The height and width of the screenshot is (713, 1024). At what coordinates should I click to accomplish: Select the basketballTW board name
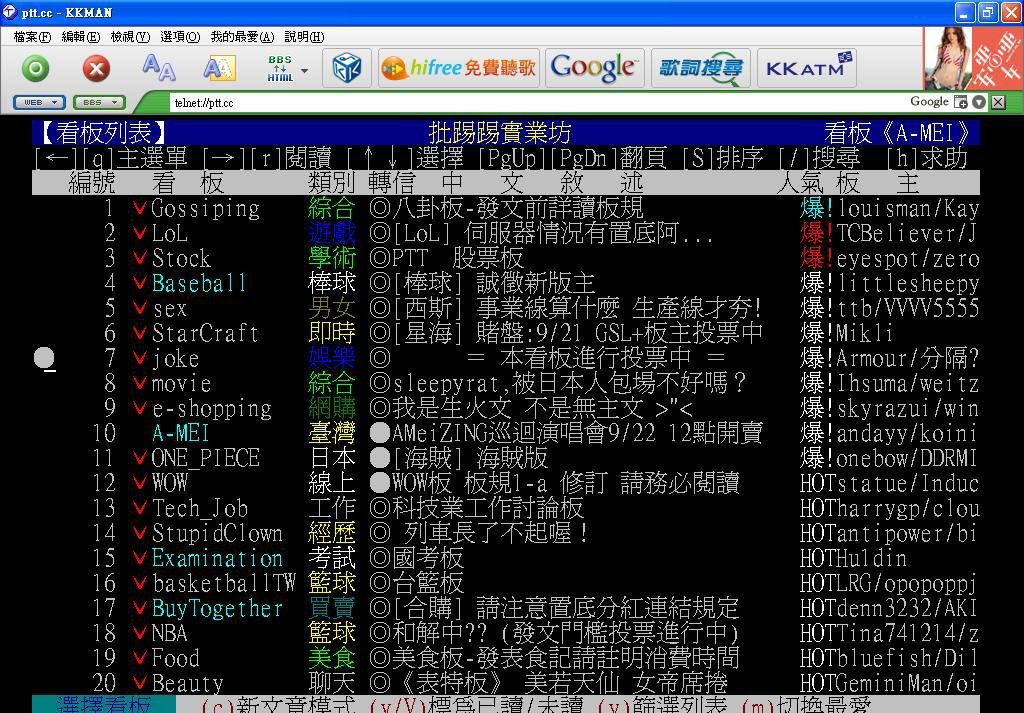point(223,583)
